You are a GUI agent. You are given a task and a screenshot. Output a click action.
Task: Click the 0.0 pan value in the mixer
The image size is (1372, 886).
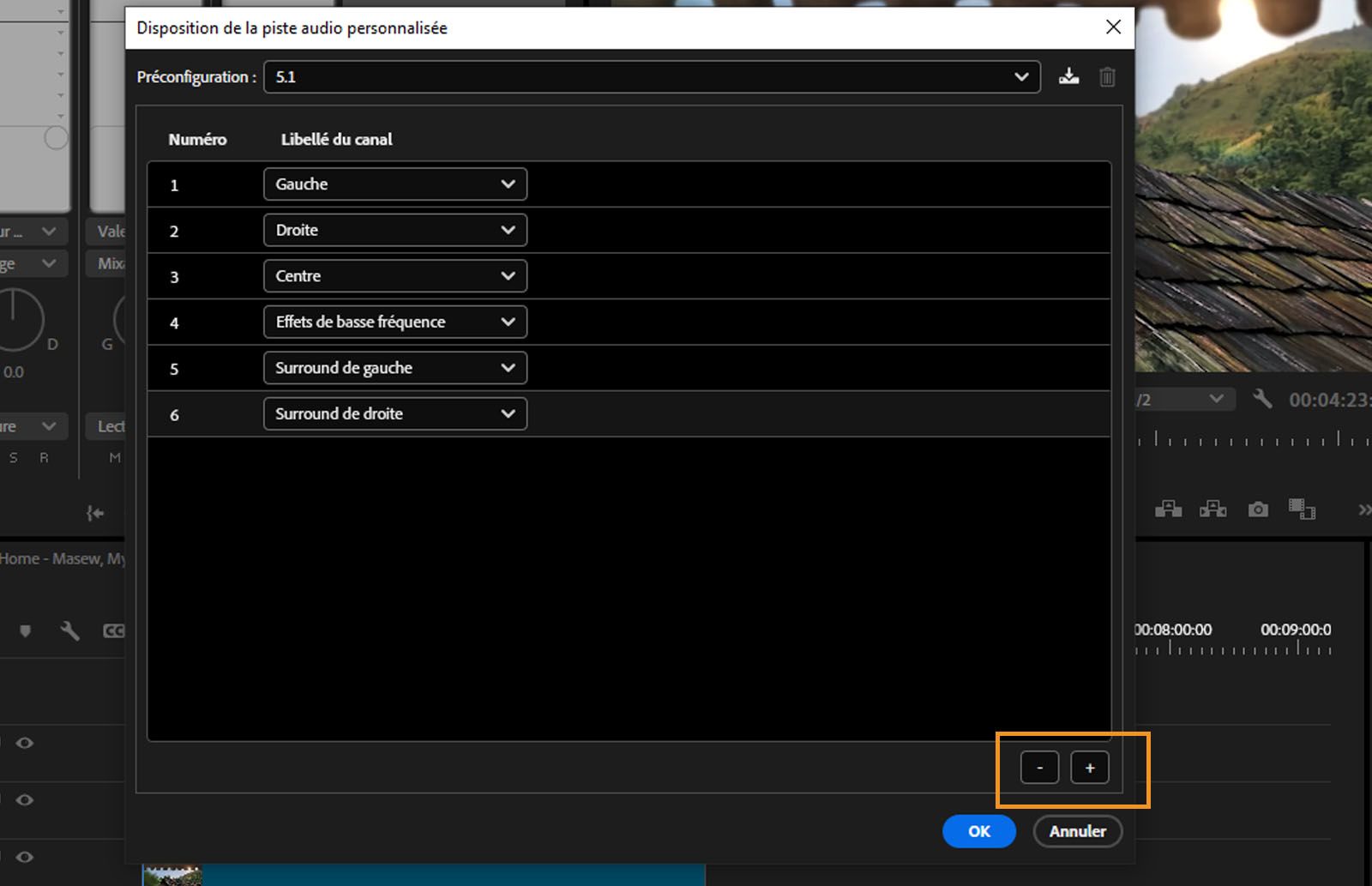coord(13,372)
